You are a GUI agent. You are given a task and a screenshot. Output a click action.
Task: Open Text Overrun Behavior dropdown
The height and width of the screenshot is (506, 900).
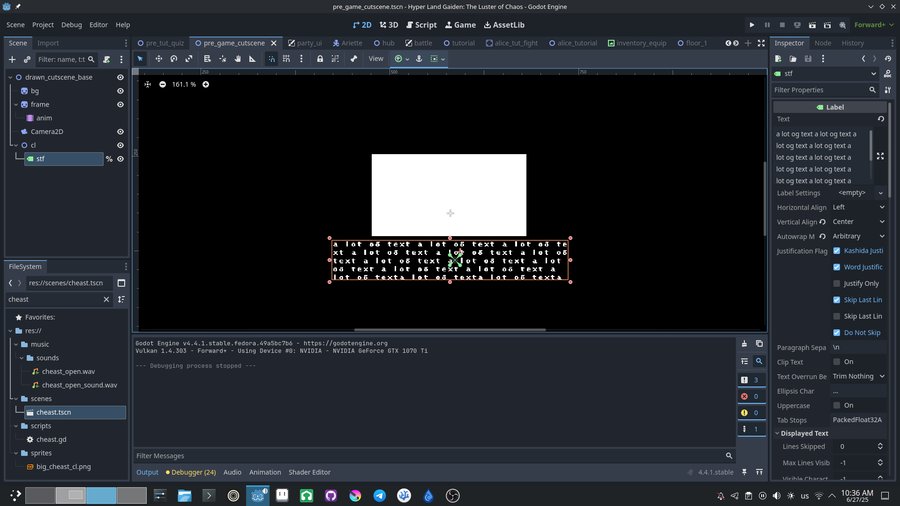click(858, 376)
